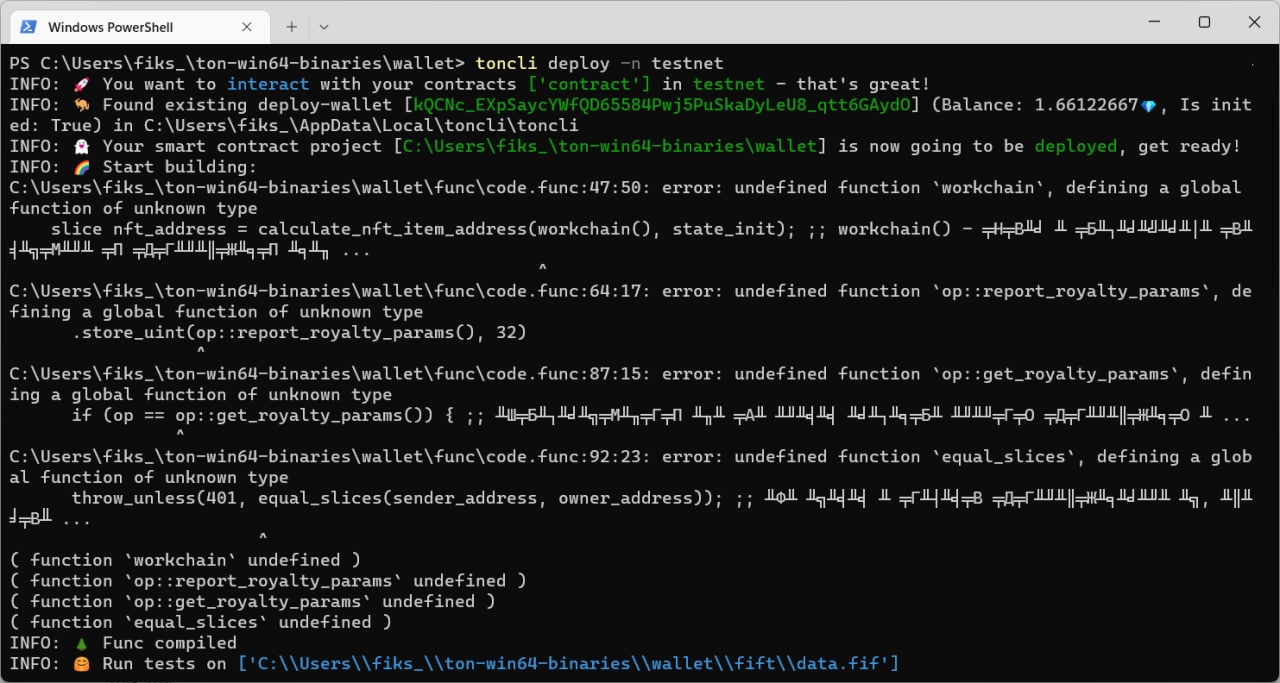Screen dimensions: 1280x683
Task: Close the Windows PowerShell tab
Action: (x=247, y=26)
